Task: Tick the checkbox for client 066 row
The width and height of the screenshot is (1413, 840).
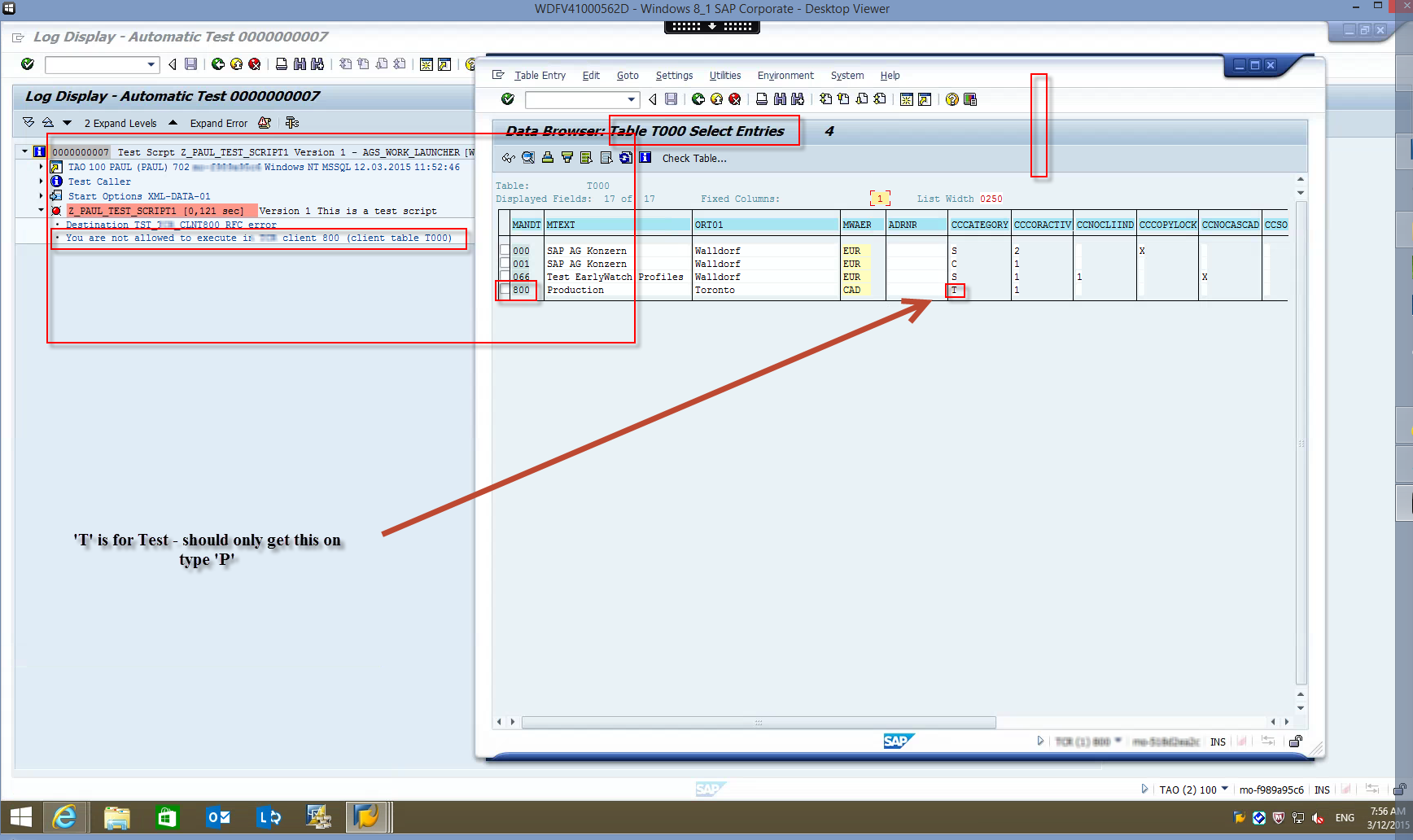Action: click(505, 277)
